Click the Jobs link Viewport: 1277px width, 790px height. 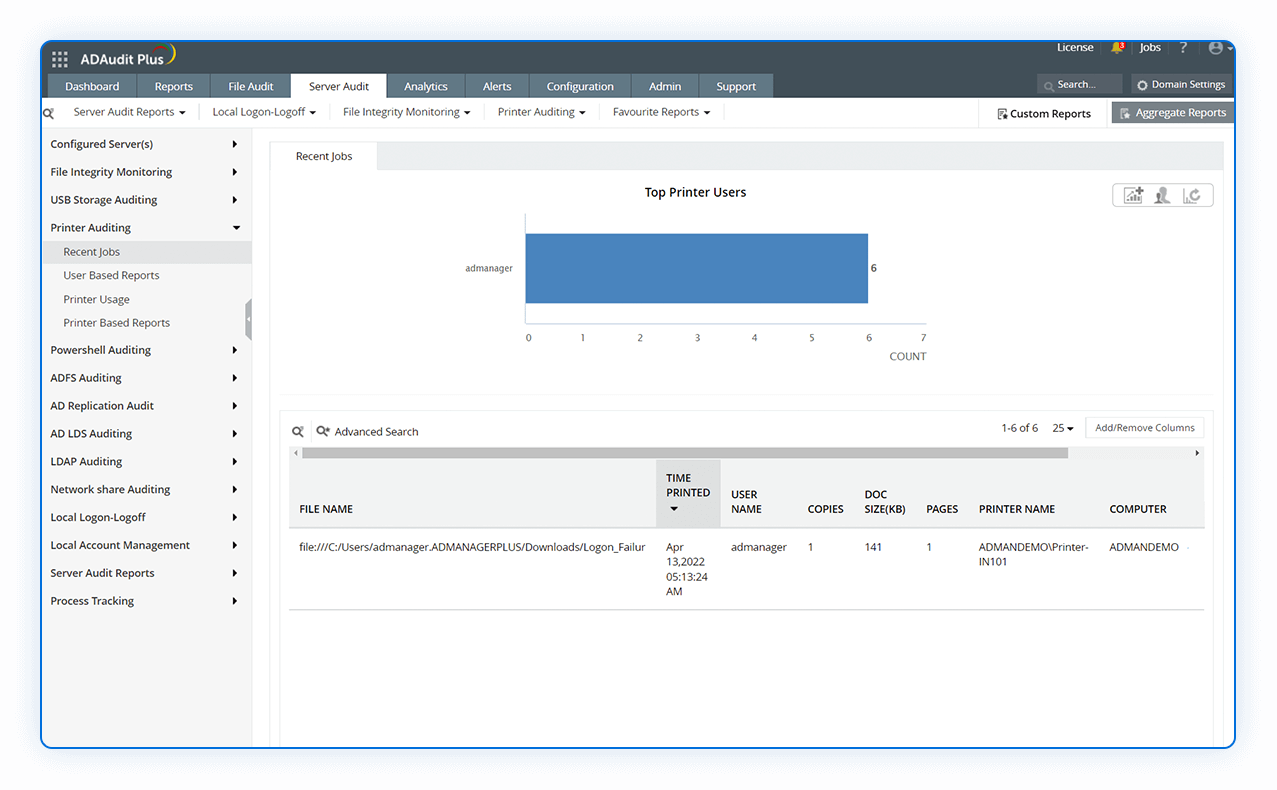[x=1150, y=48]
